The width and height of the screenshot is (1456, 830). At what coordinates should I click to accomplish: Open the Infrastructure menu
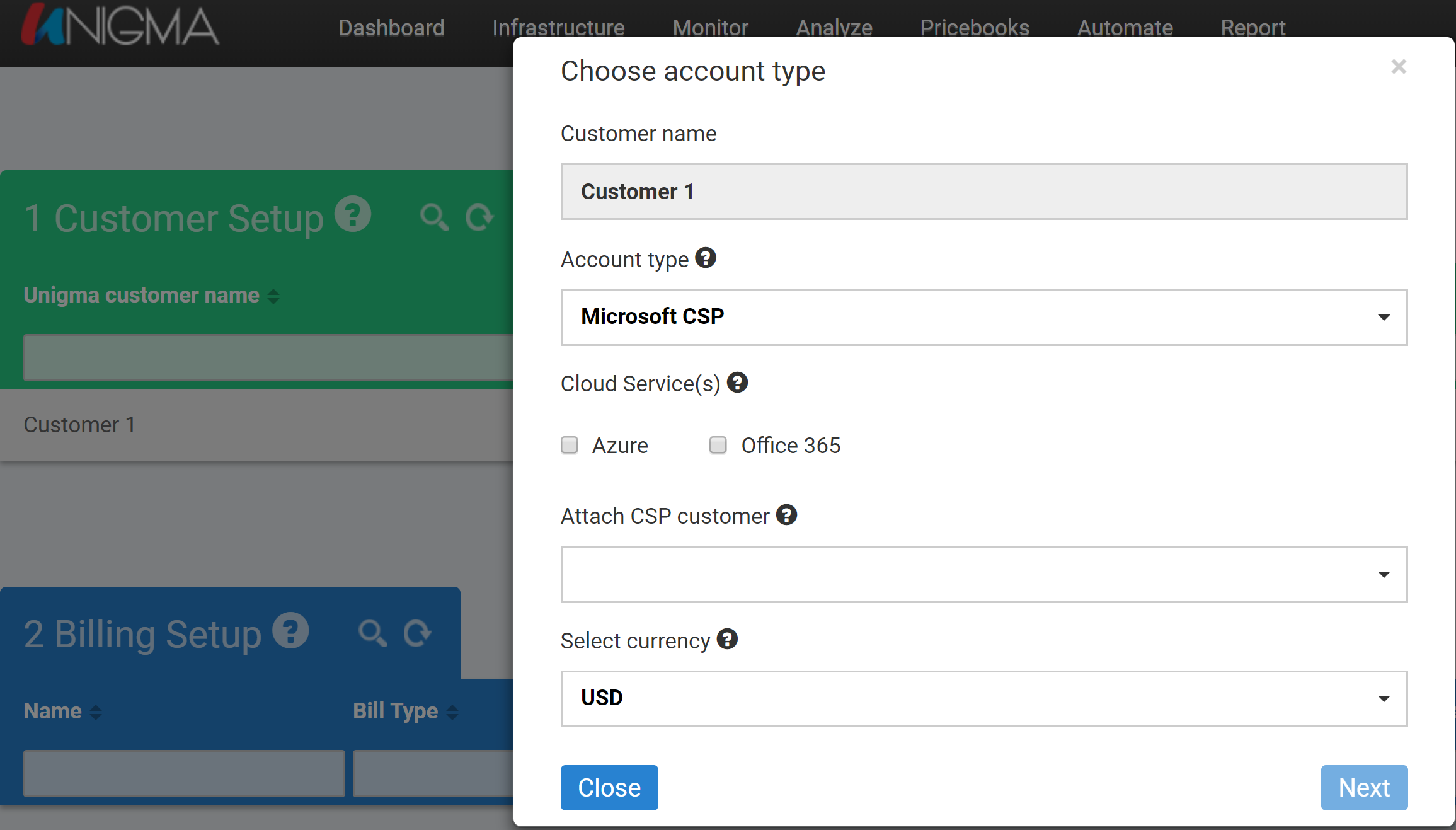coord(558,28)
